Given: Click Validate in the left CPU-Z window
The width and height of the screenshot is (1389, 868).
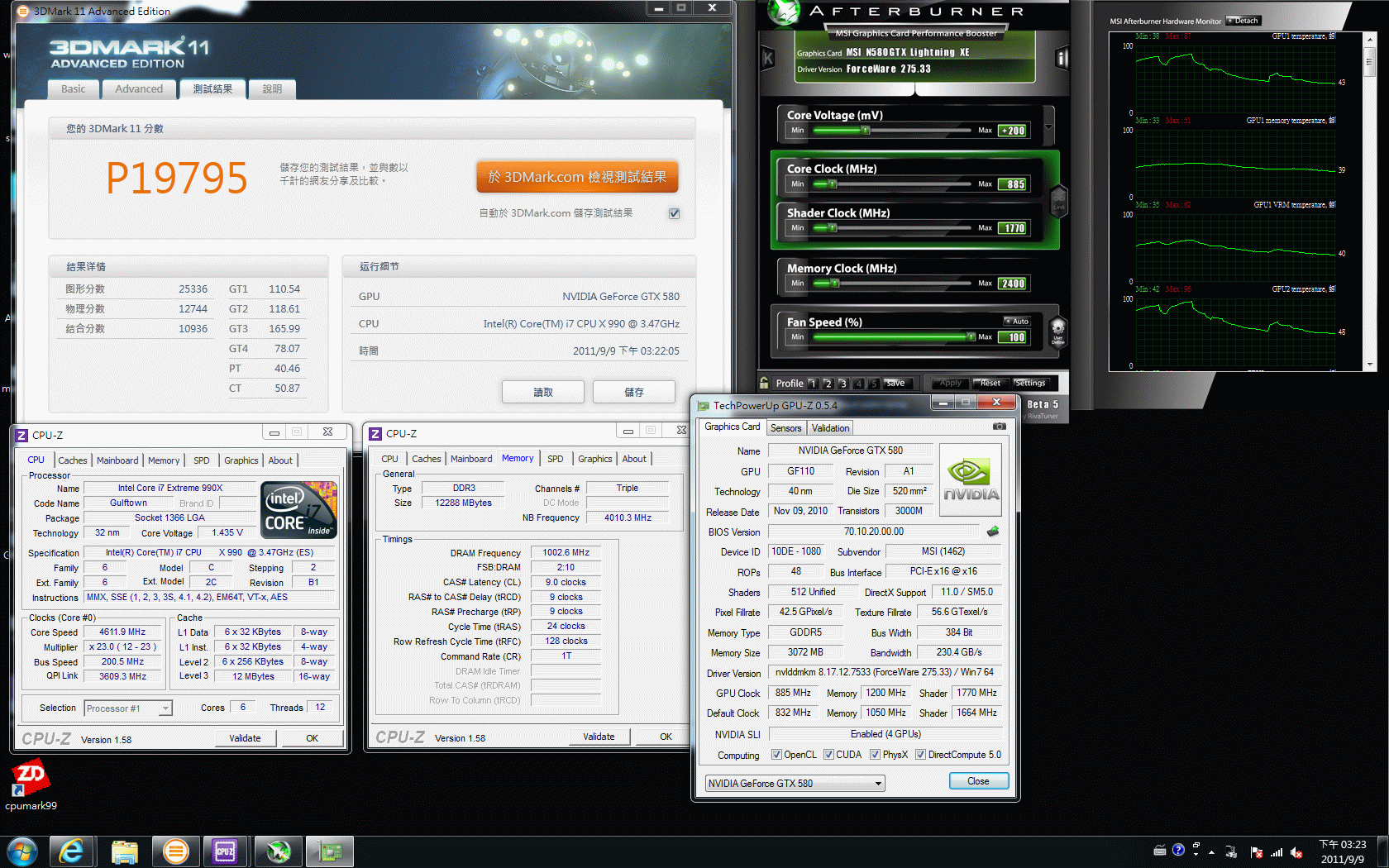Looking at the screenshot, I should click(x=245, y=738).
